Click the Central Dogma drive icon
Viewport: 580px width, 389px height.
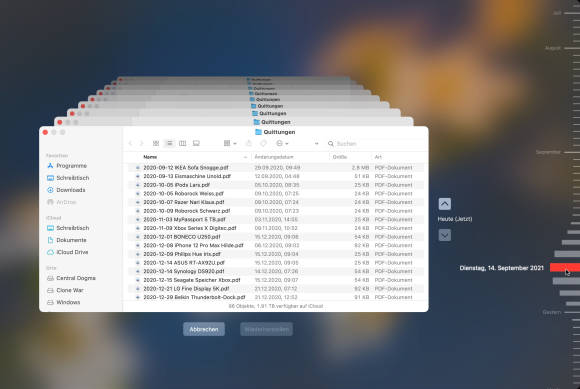50,278
